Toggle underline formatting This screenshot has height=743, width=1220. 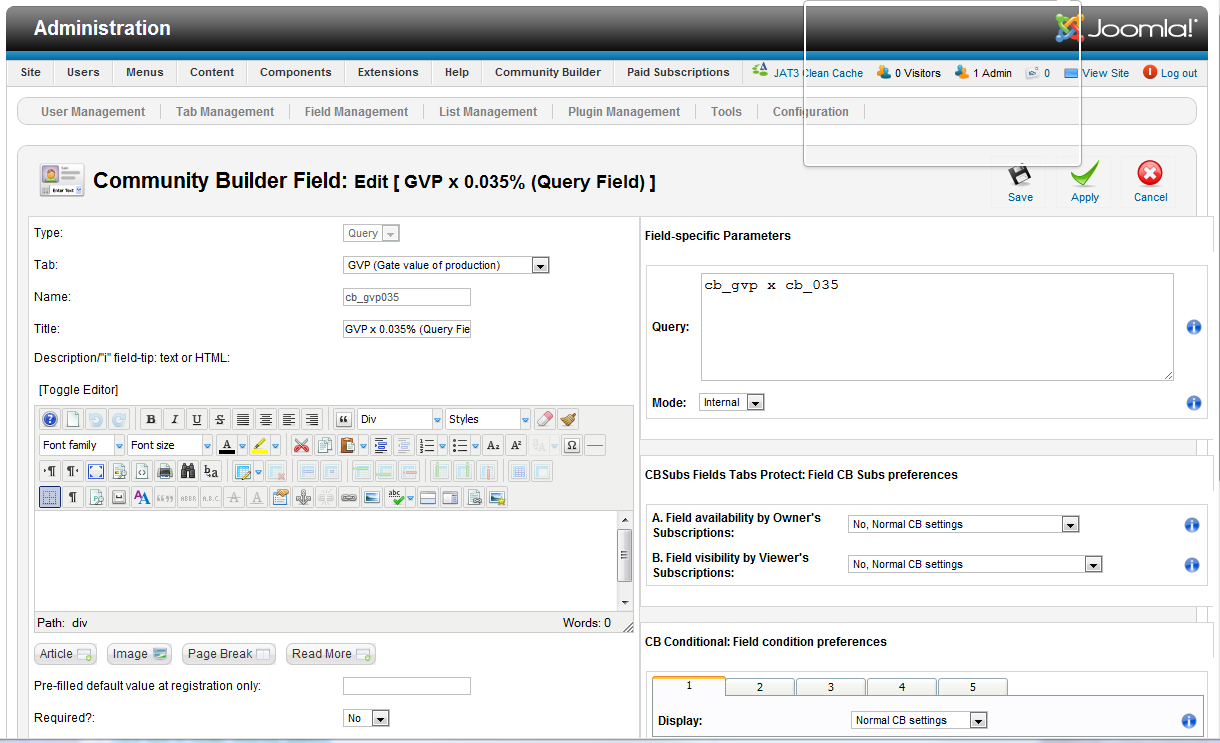click(x=197, y=419)
